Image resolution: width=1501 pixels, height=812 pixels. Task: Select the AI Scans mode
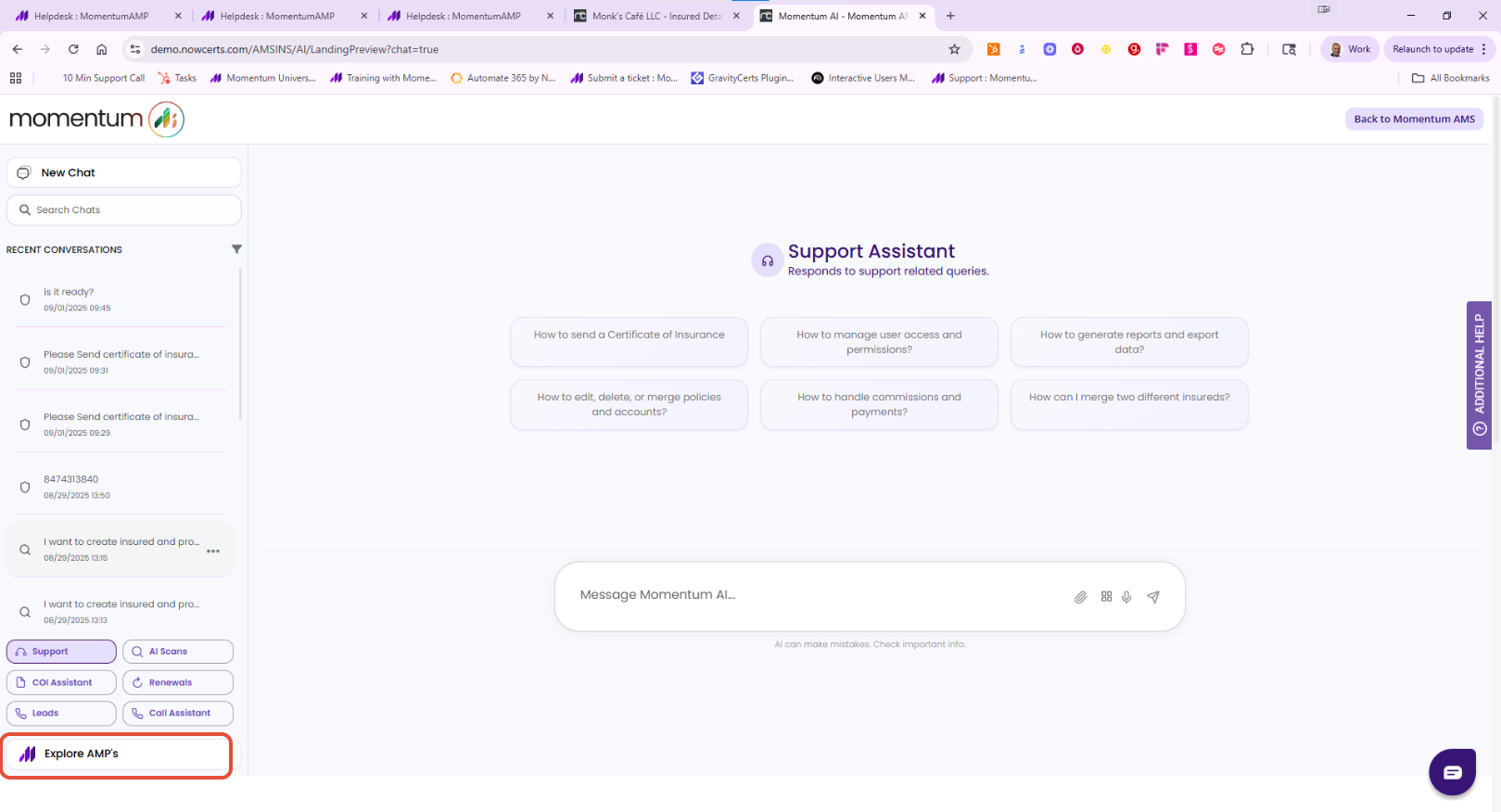tap(178, 652)
